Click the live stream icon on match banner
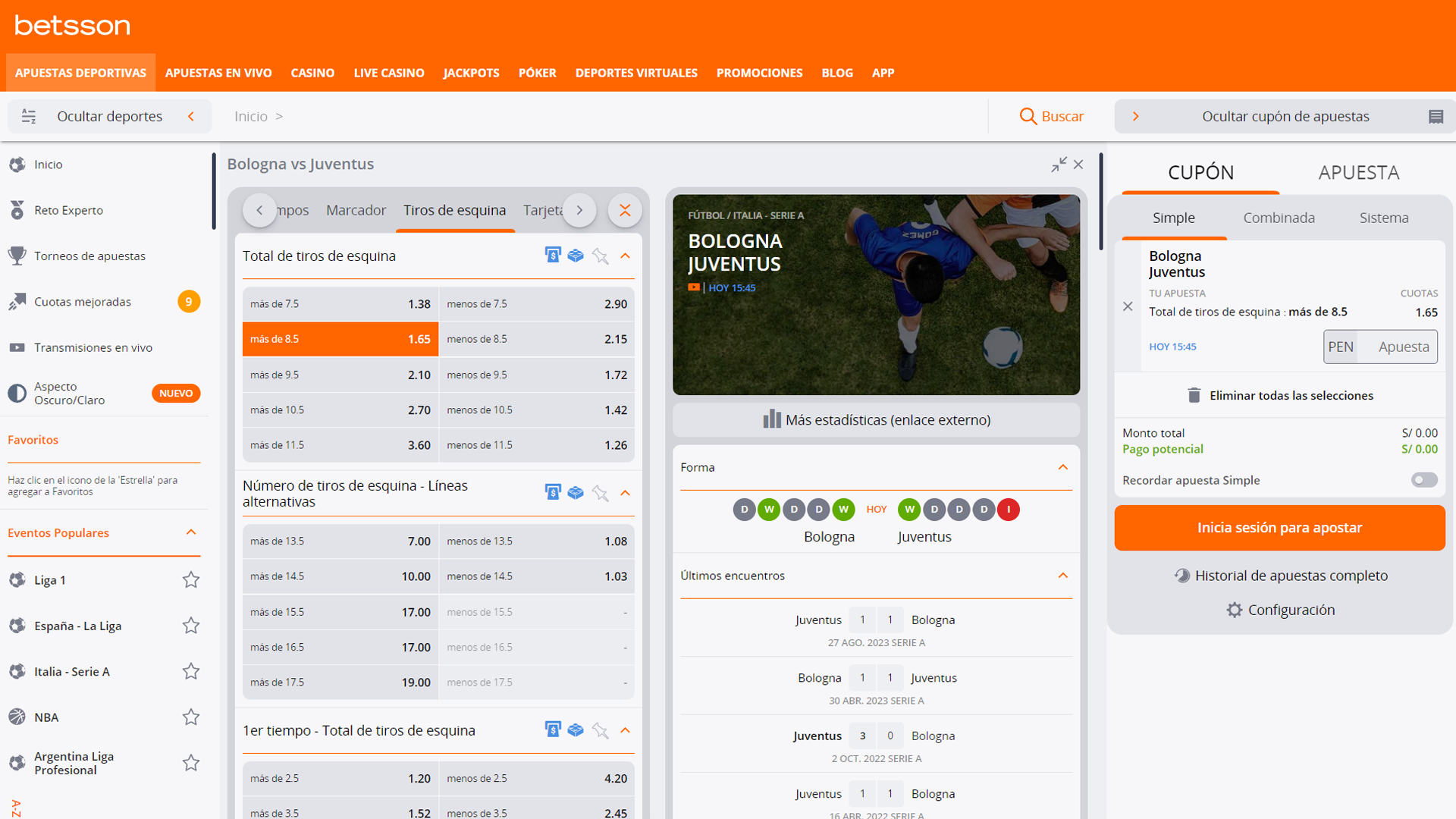 click(x=694, y=287)
